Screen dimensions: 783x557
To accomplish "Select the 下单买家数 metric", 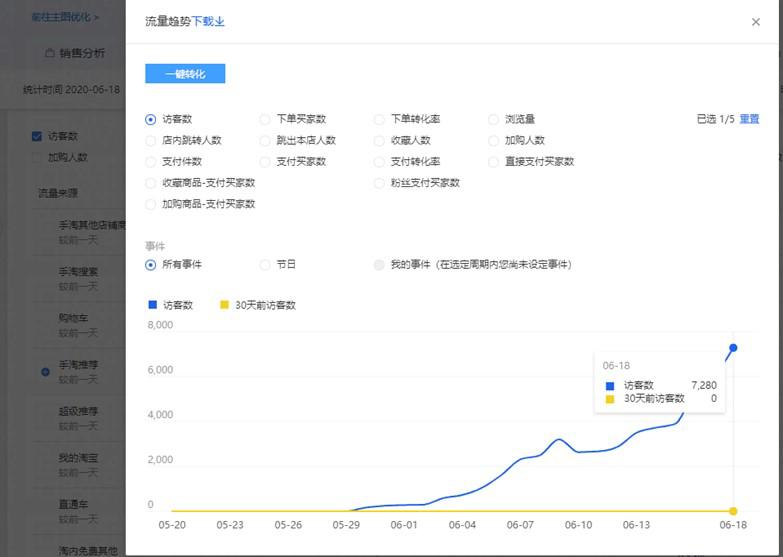I will 265,119.
